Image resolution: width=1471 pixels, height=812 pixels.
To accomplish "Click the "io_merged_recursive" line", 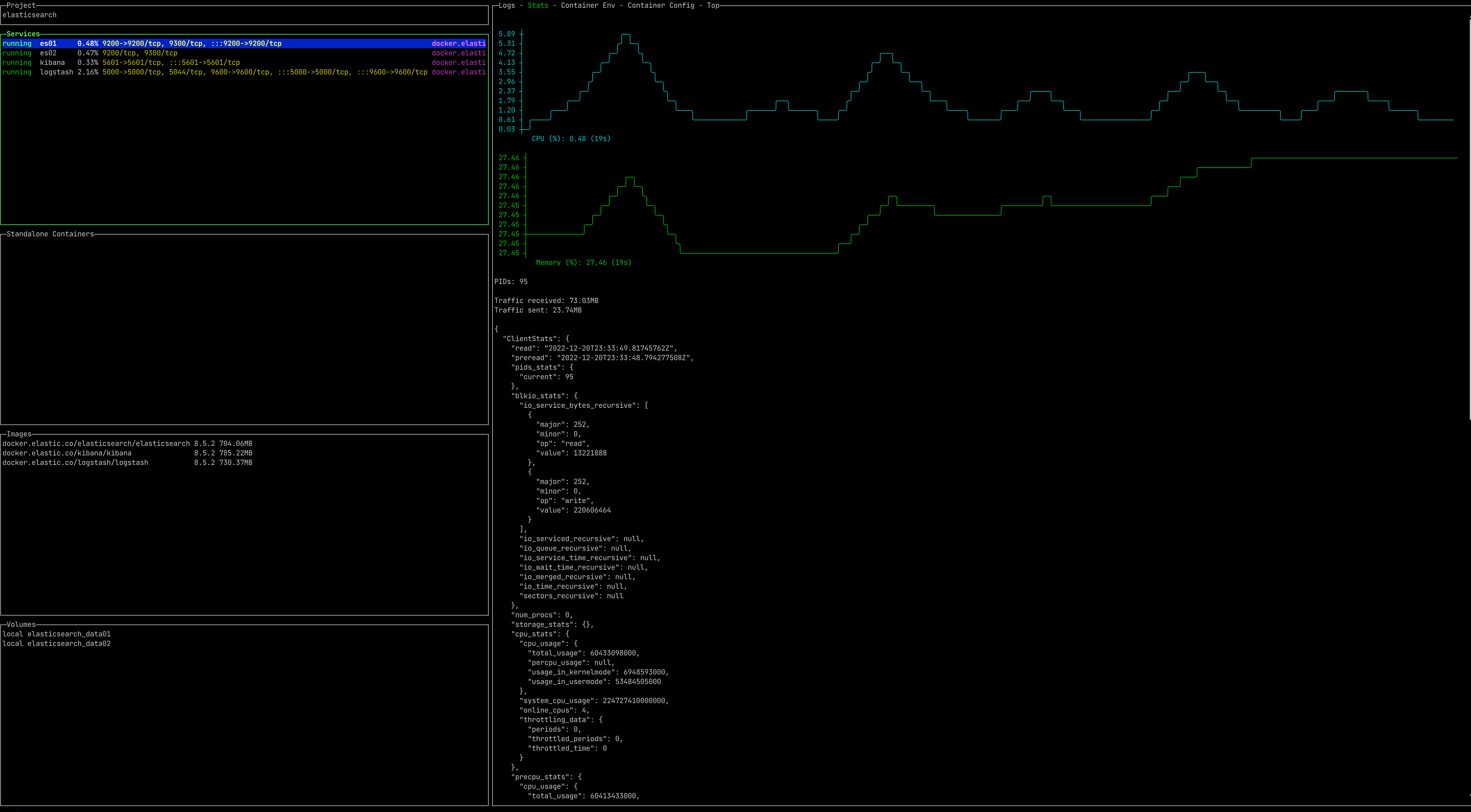I will click(x=577, y=577).
